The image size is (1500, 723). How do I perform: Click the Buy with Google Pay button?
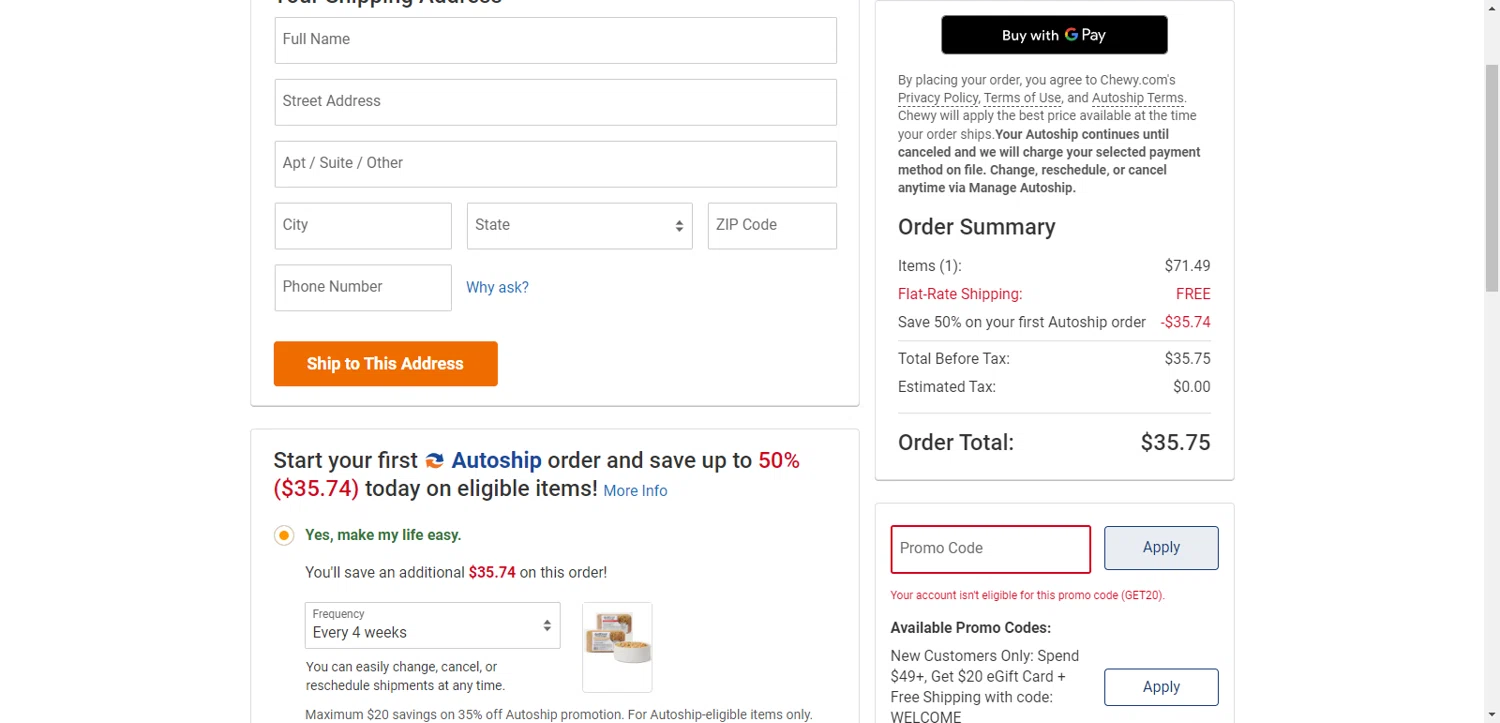coord(1054,35)
